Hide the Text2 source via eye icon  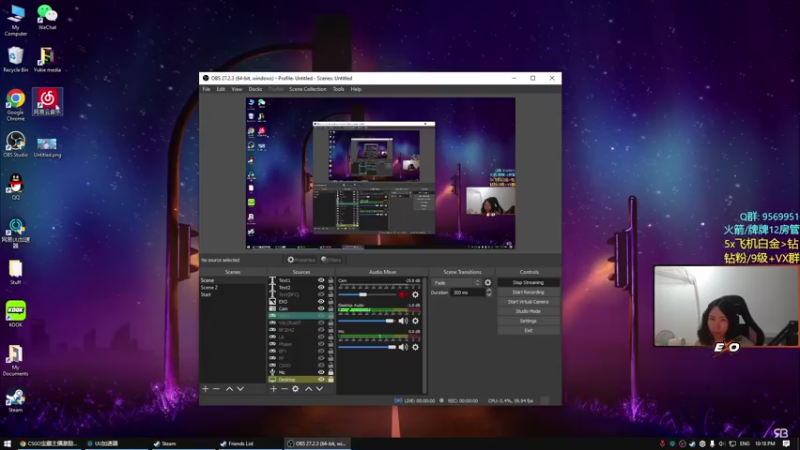click(x=321, y=287)
